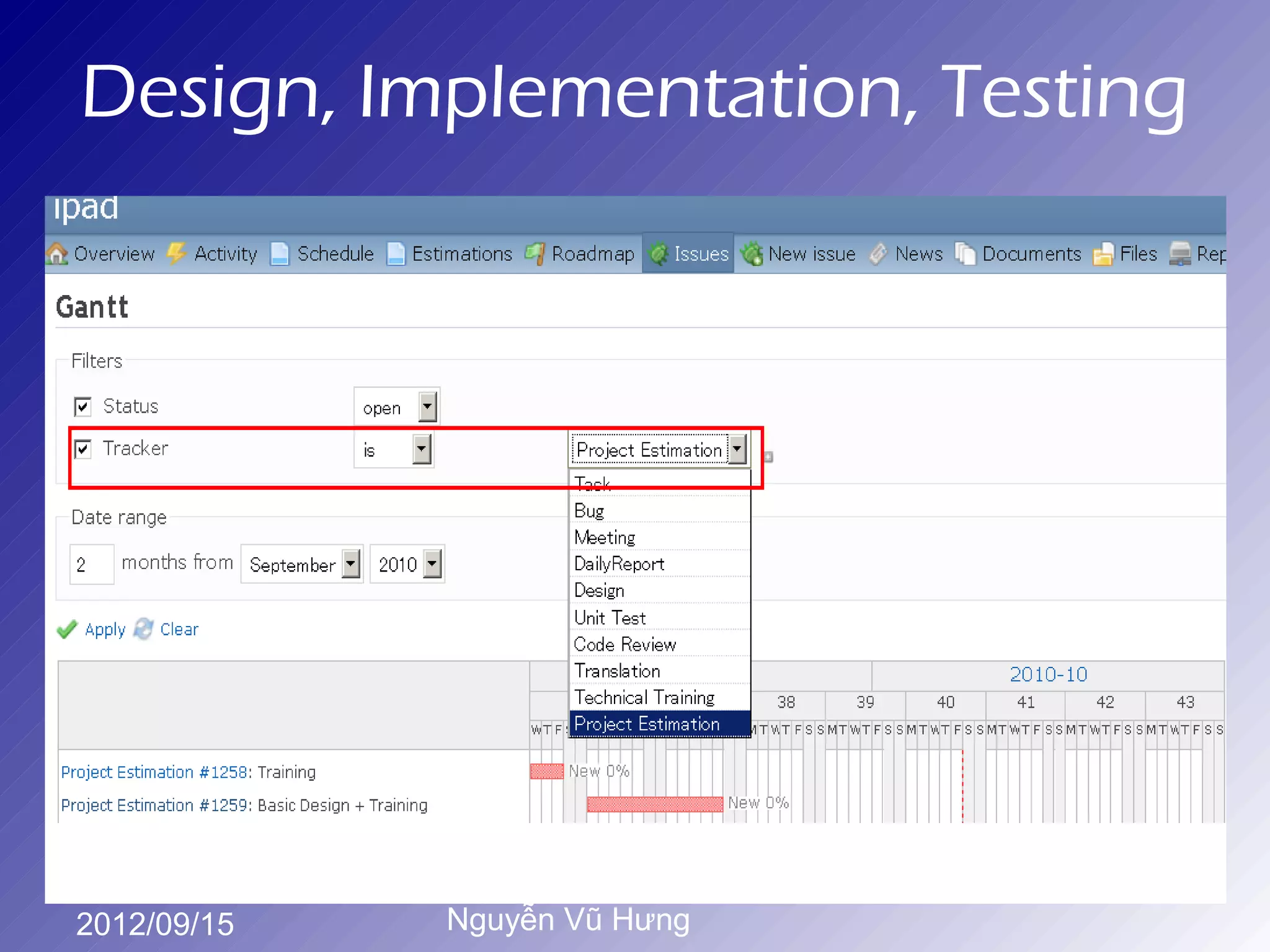The width and height of the screenshot is (1270, 952).
Task: Click the green checkmark Apply icon
Action: (x=67, y=629)
